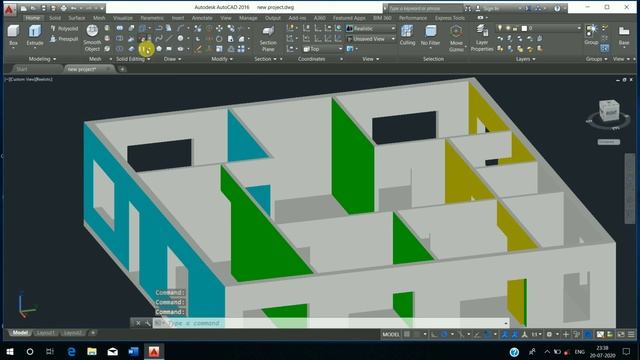Open the No Filter selection dropdown
Viewport: 640px width, 360px height.
430,36
